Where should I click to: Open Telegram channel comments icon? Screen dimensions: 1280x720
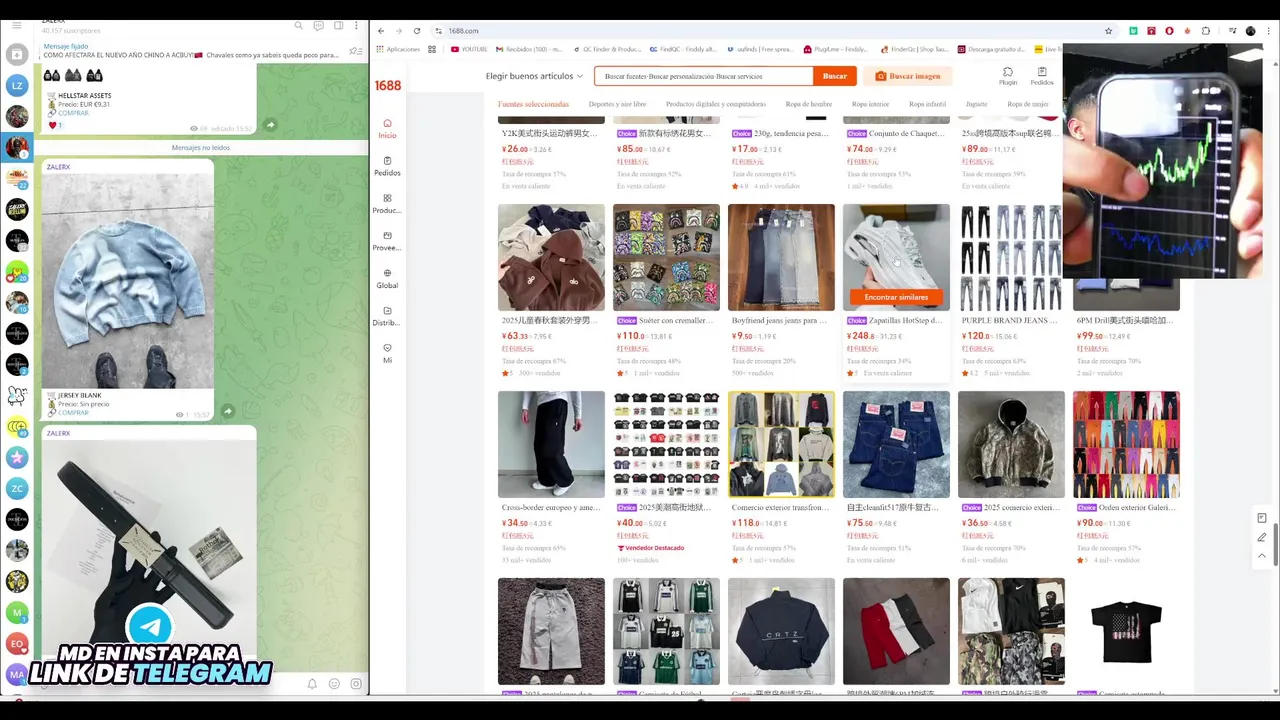pos(318,25)
